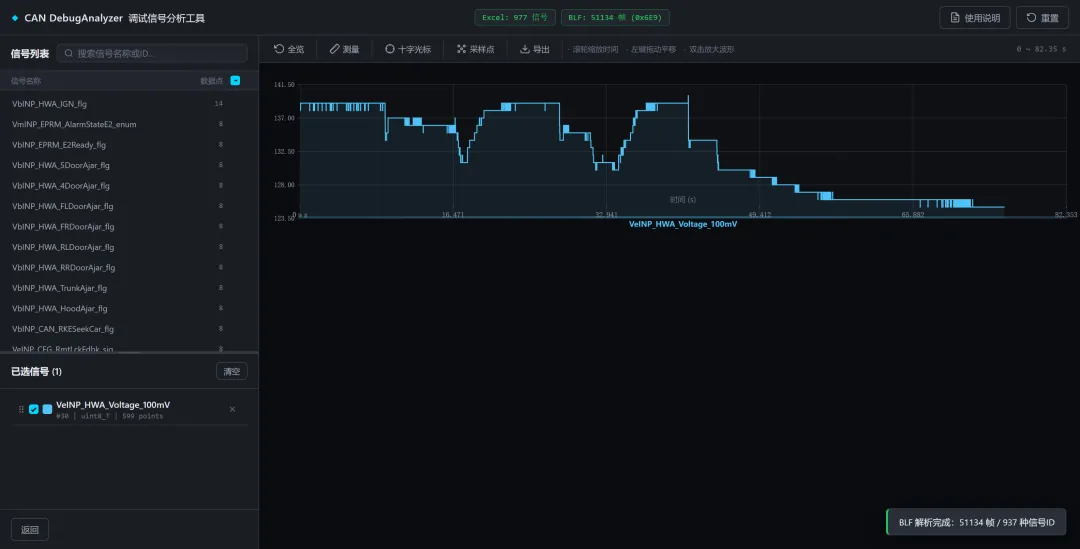1080x549 pixels.
Task: Click the waveform plot area of the voltage chart
Action: click(x=683, y=151)
